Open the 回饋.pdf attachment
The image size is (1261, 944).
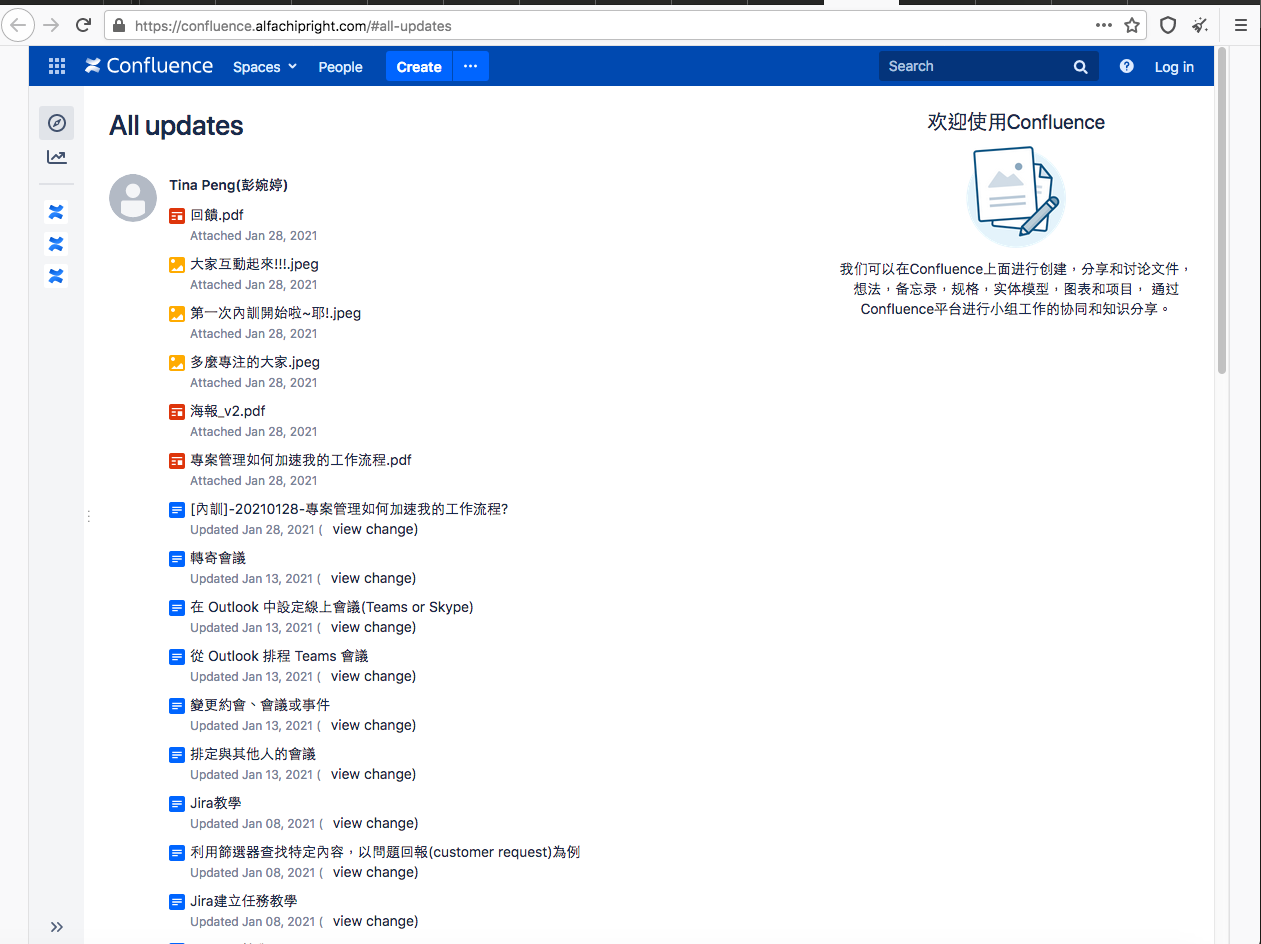click(x=217, y=215)
